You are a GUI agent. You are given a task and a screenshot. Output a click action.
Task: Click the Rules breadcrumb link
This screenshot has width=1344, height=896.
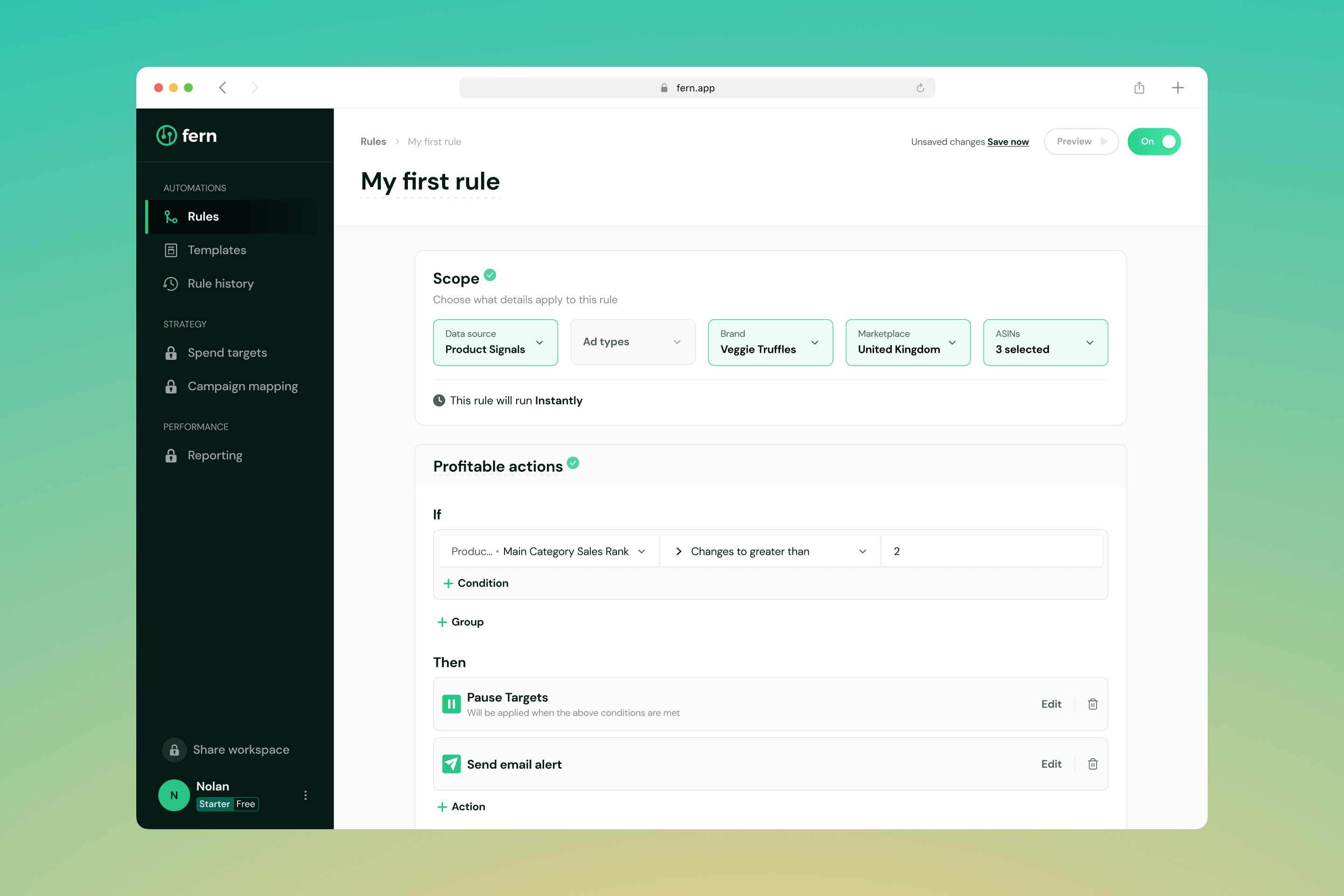tap(373, 142)
